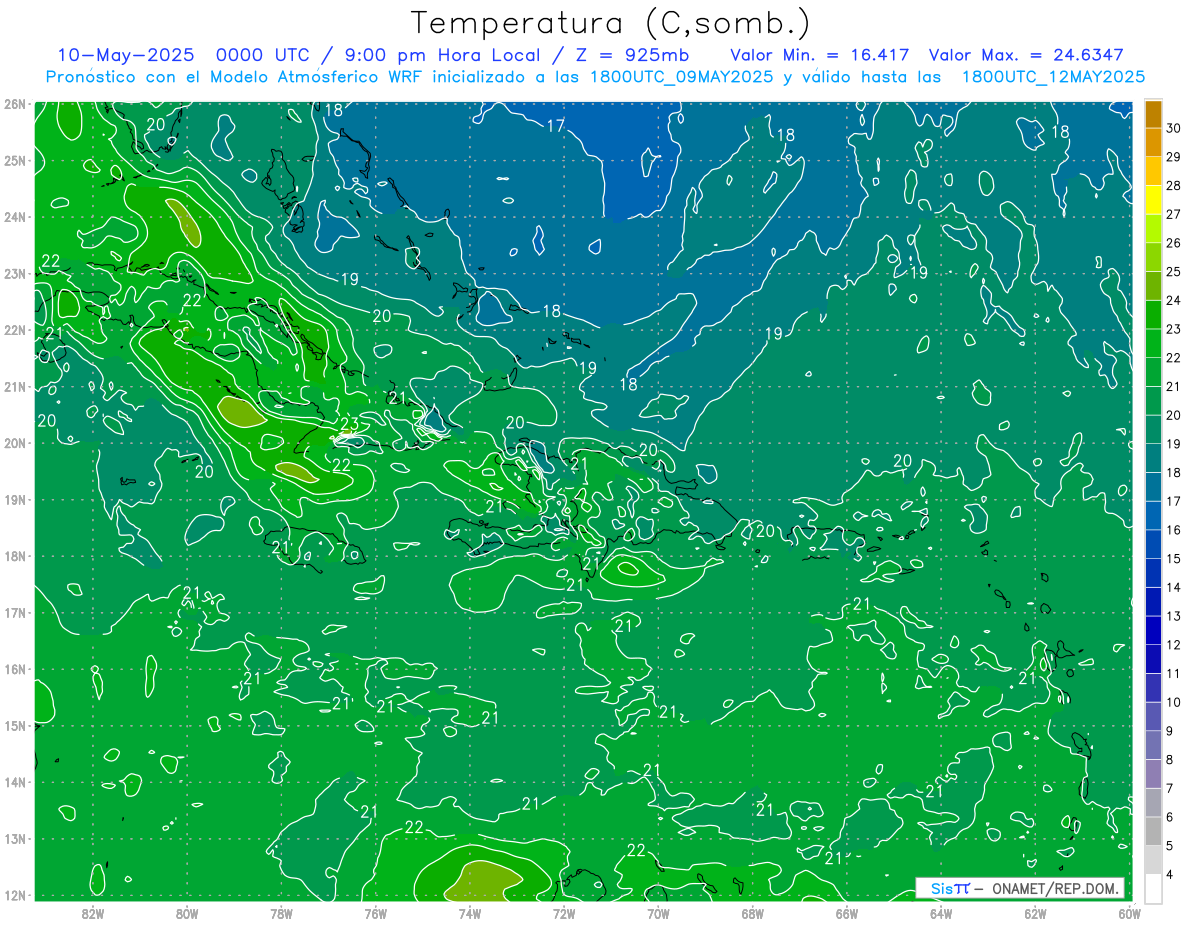
Task: Click the '76W' longitude axis label
Action: [x=375, y=913]
